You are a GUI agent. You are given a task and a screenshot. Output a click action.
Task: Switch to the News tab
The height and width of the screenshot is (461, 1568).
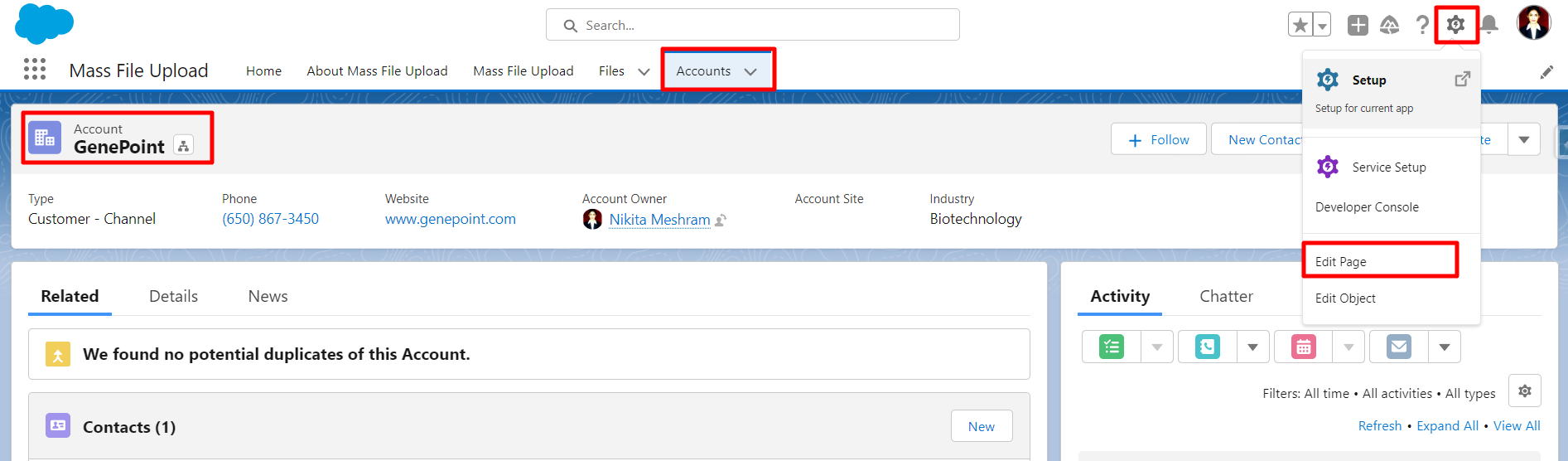tap(268, 296)
